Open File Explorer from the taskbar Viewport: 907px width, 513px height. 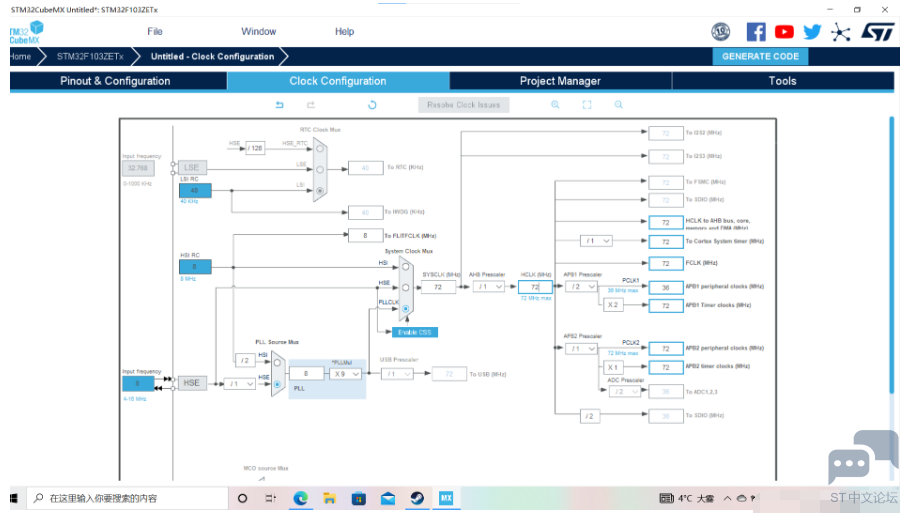(330, 498)
